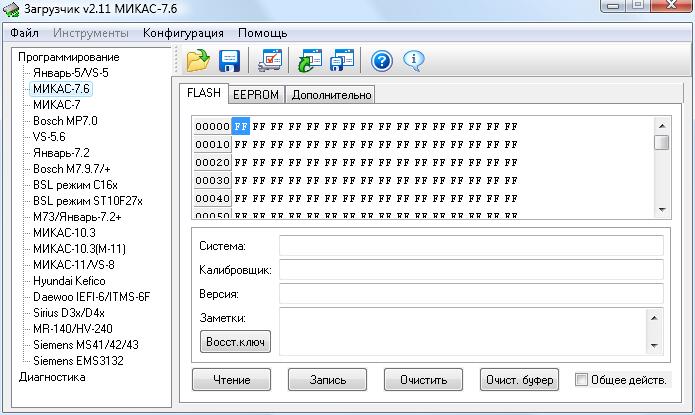Viewport: 695px width, 415px height.
Task: Select the highlighted FF byte at 00000
Action: [x=241, y=126]
